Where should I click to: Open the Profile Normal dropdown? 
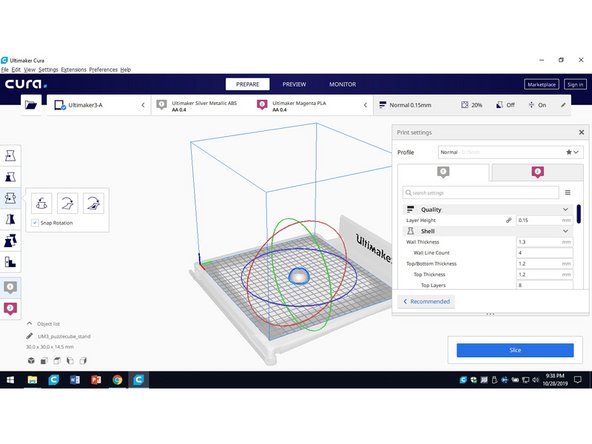pos(510,152)
